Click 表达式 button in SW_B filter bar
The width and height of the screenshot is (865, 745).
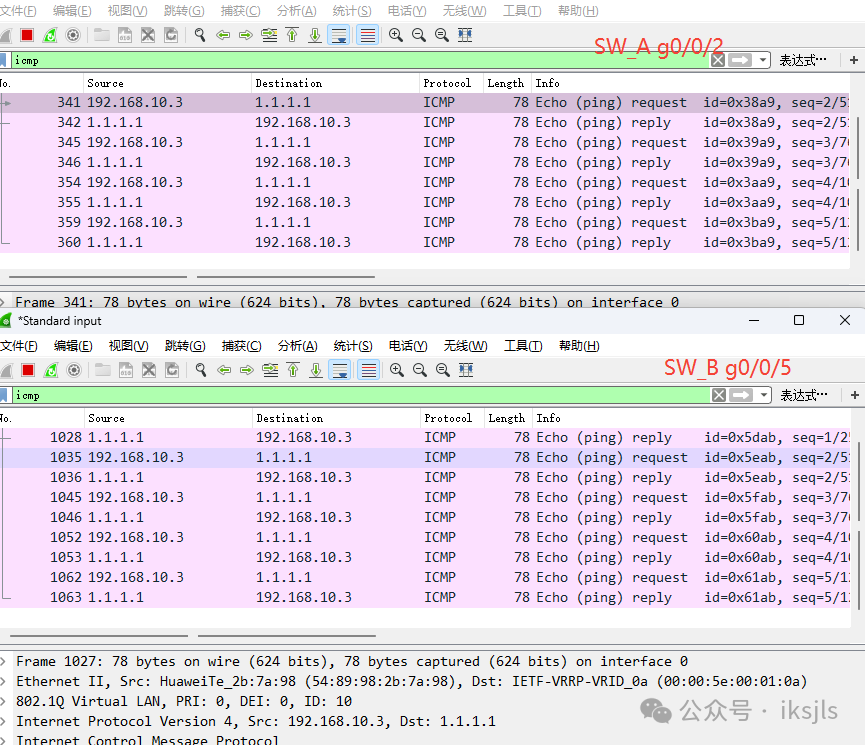[804, 395]
